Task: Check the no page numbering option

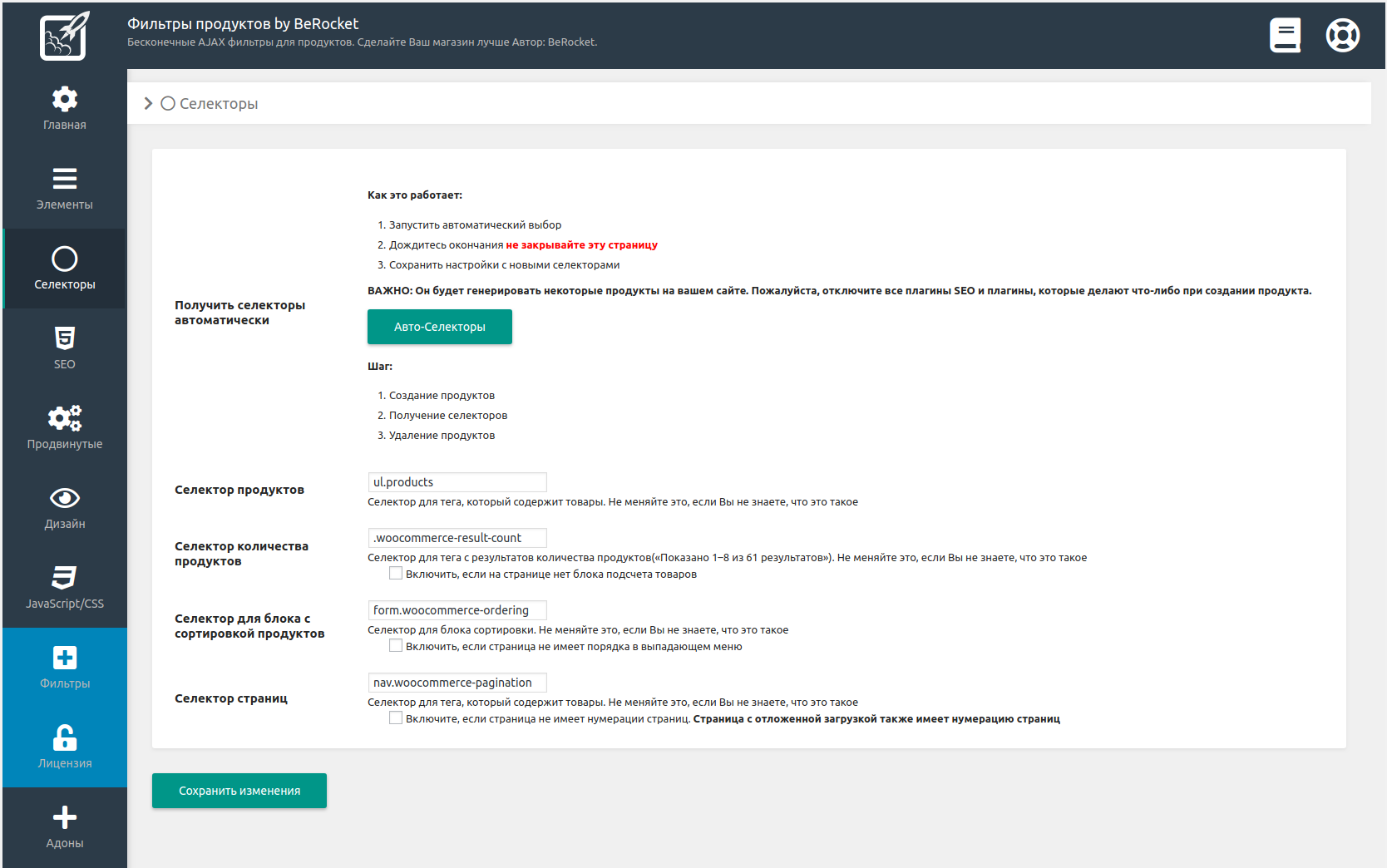Action: pyautogui.click(x=396, y=718)
